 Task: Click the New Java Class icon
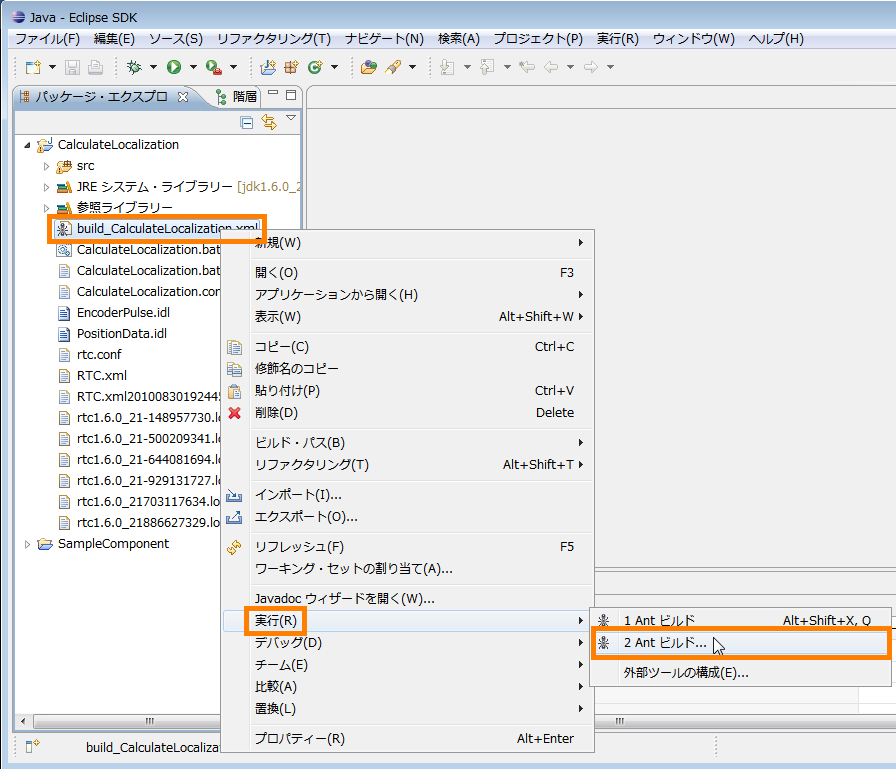(315, 67)
